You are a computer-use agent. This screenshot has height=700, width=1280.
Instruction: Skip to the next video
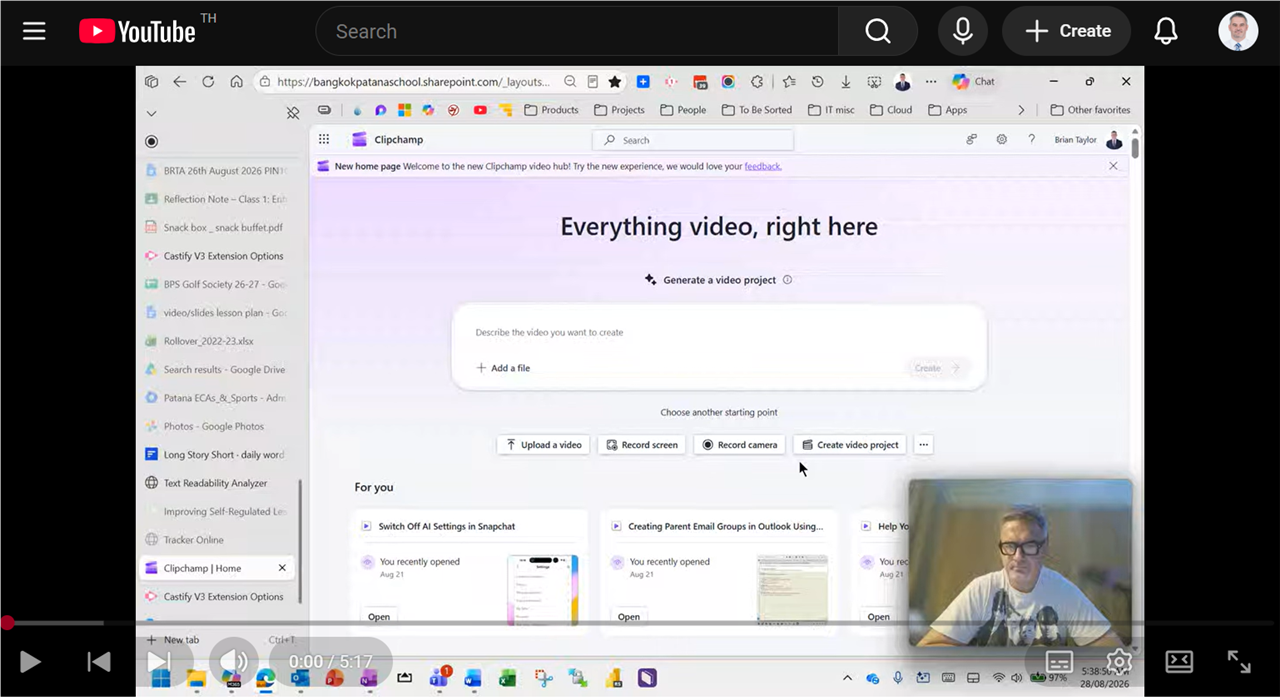pyautogui.click(x=159, y=661)
